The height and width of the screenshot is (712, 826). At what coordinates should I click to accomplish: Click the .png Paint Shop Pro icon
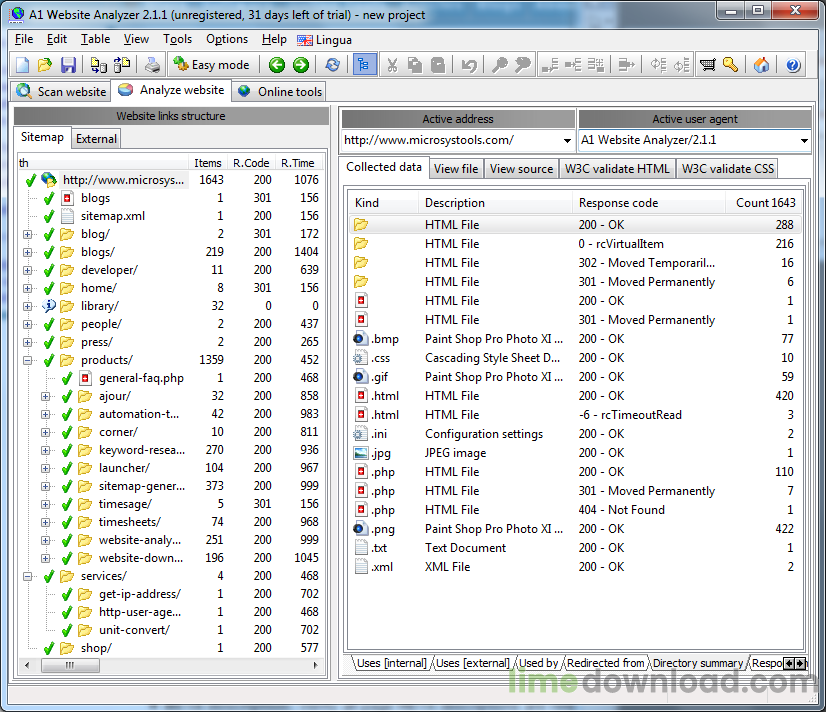pyautogui.click(x=360, y=529)
